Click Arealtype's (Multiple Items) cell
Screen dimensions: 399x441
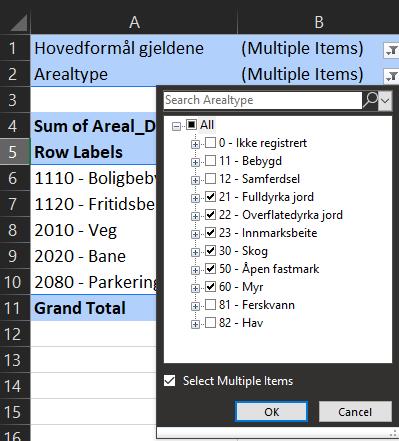click(x=310, y=74)
